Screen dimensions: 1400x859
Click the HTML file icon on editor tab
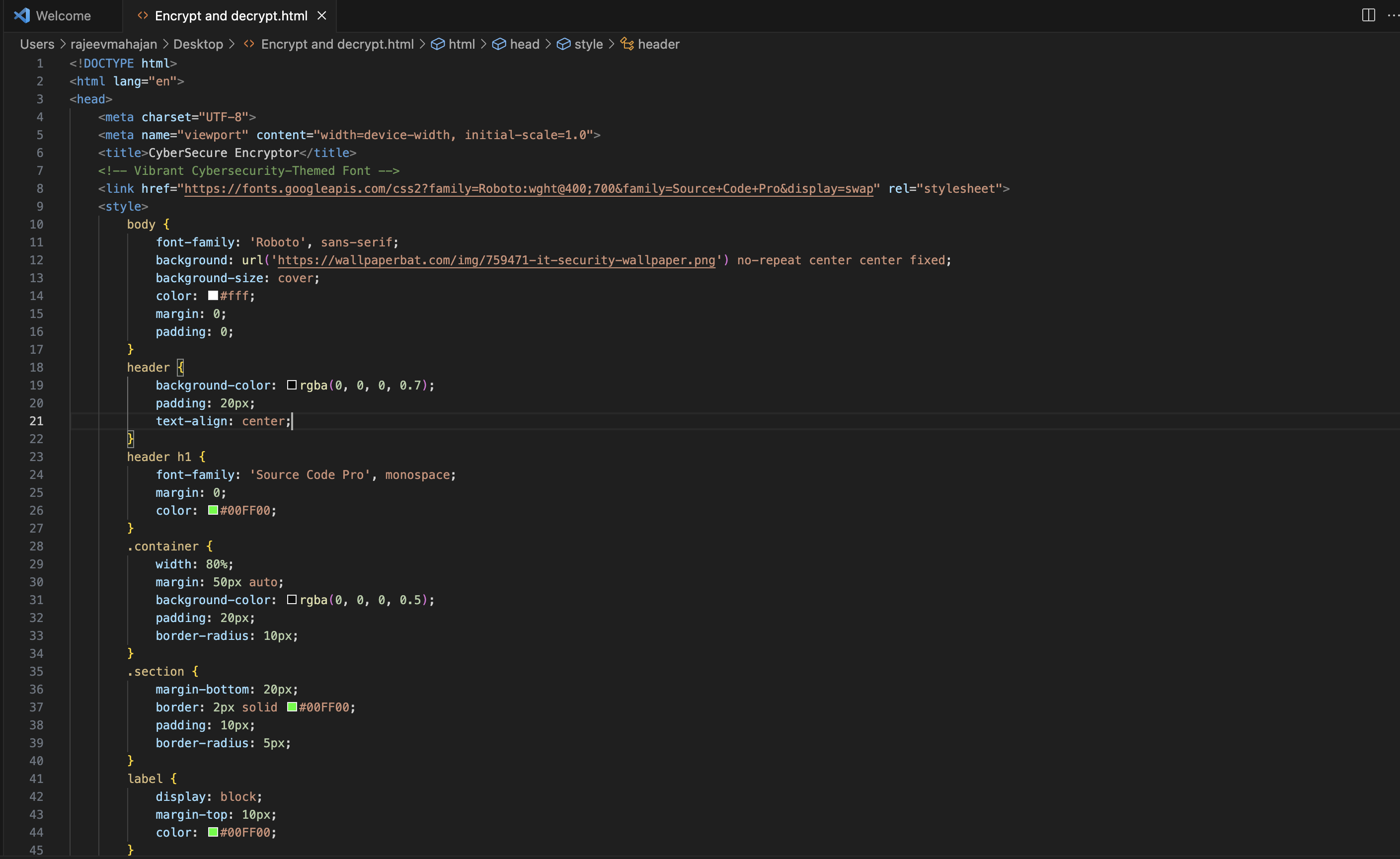coord(143,15)
